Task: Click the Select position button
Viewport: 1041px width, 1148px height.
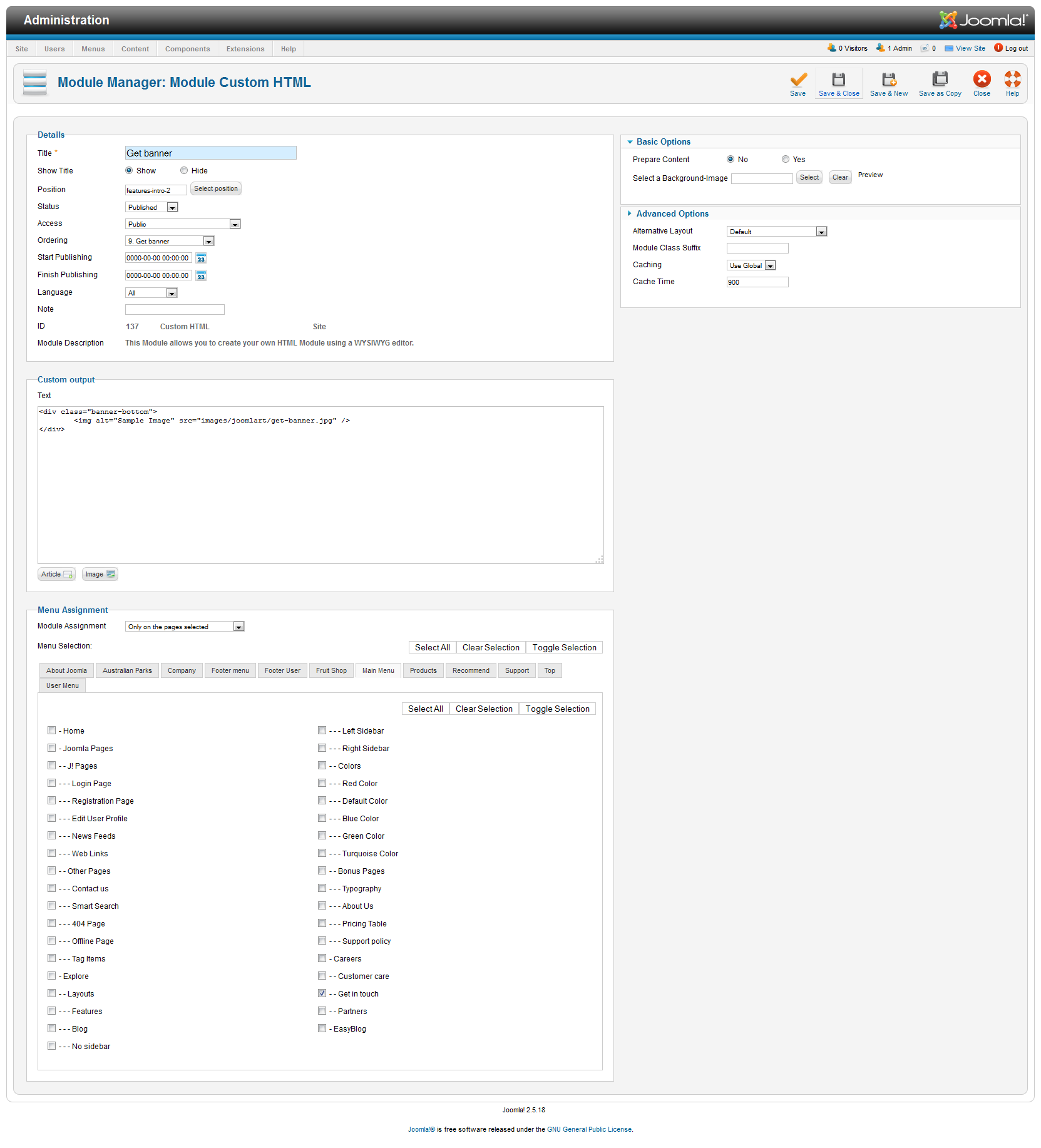Action: pos(216,189)
